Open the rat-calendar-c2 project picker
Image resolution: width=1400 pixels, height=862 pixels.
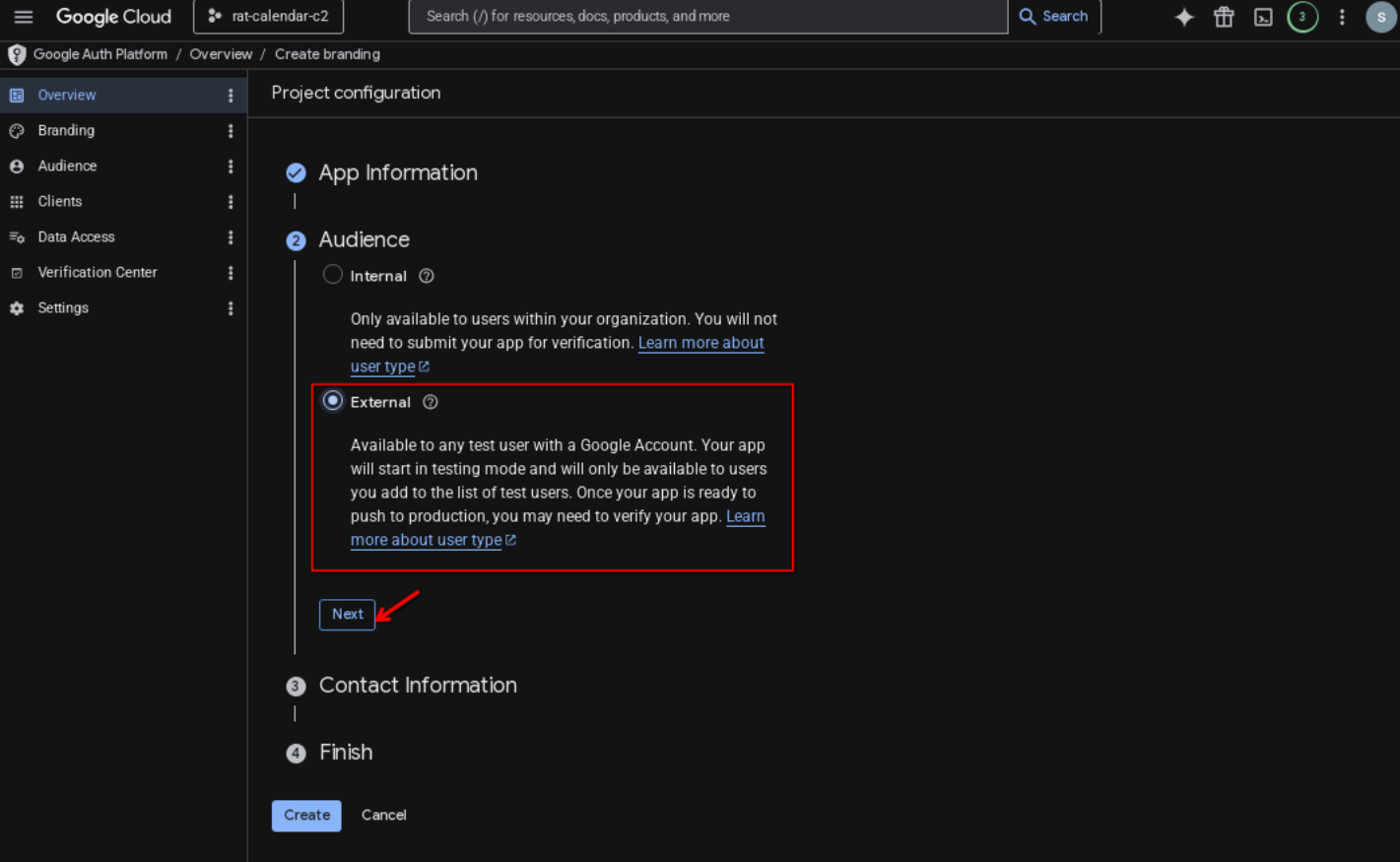[268, 17]
